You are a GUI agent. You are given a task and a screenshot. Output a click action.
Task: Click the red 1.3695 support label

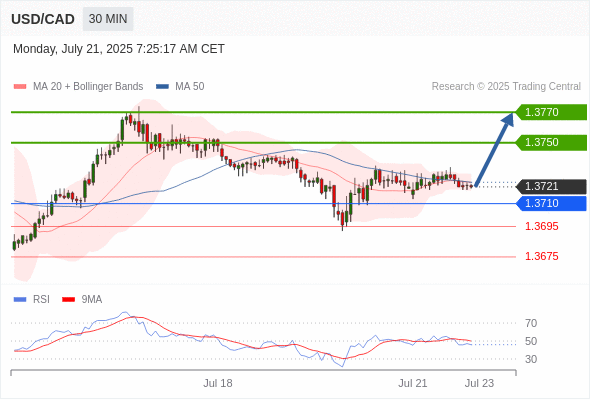(x=541, y=226)
